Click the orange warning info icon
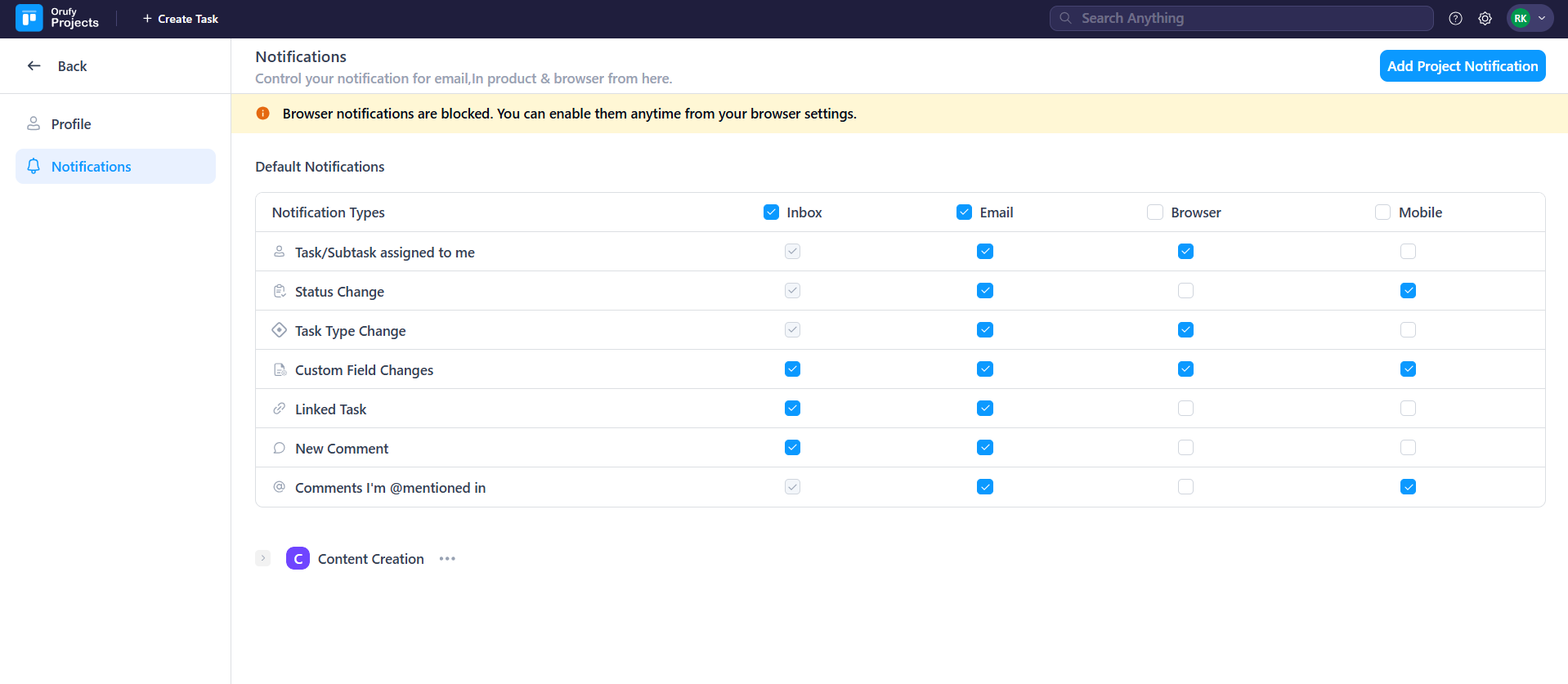Screen dimensions: 1568x684 (x=263, y=114)
